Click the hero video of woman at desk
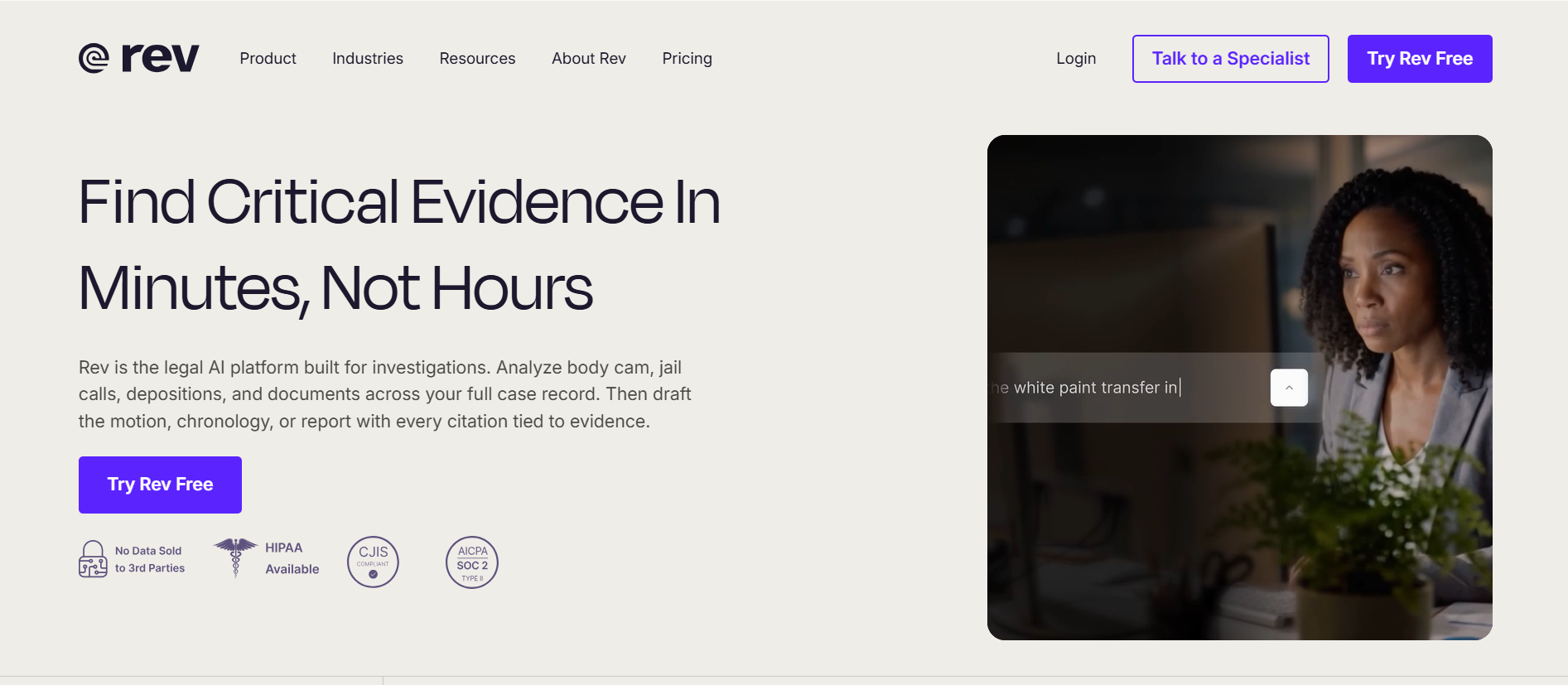 1240,388
